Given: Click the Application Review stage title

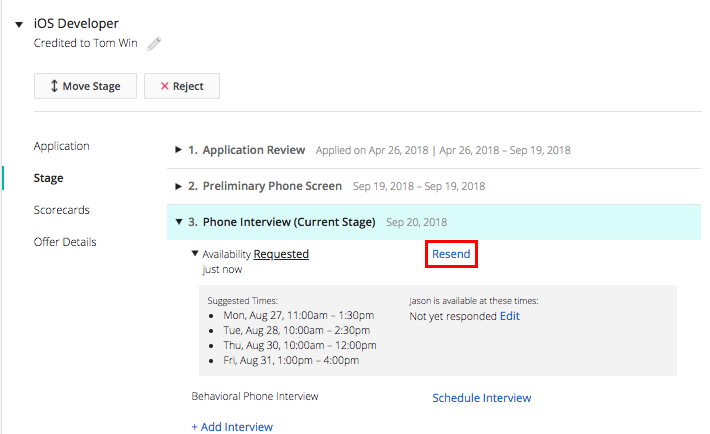Looking at the screenshot, I should (x=254, y=150).
